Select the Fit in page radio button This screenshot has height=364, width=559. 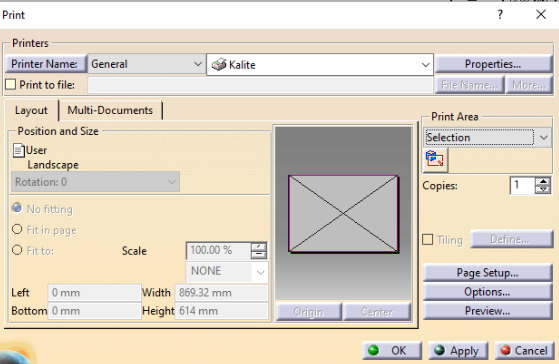17,229
